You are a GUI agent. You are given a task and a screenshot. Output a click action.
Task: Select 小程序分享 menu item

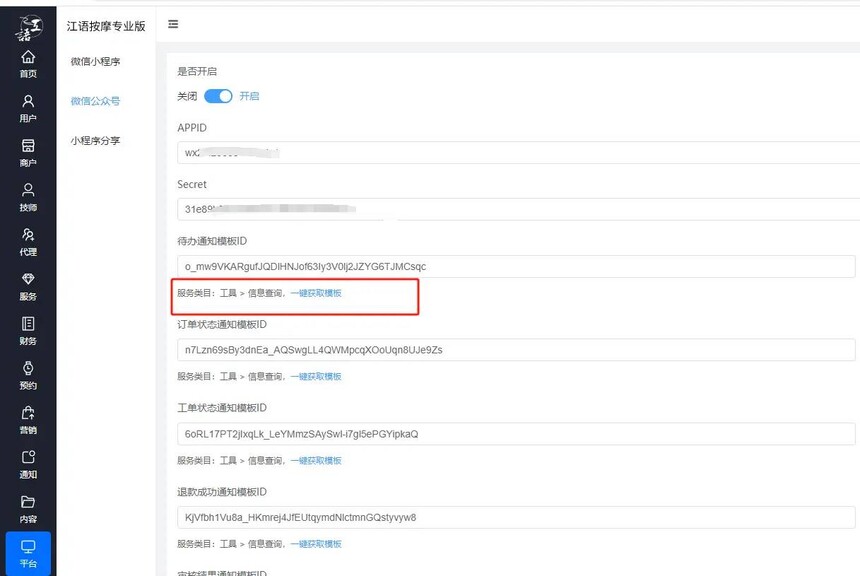click(95, 141)
